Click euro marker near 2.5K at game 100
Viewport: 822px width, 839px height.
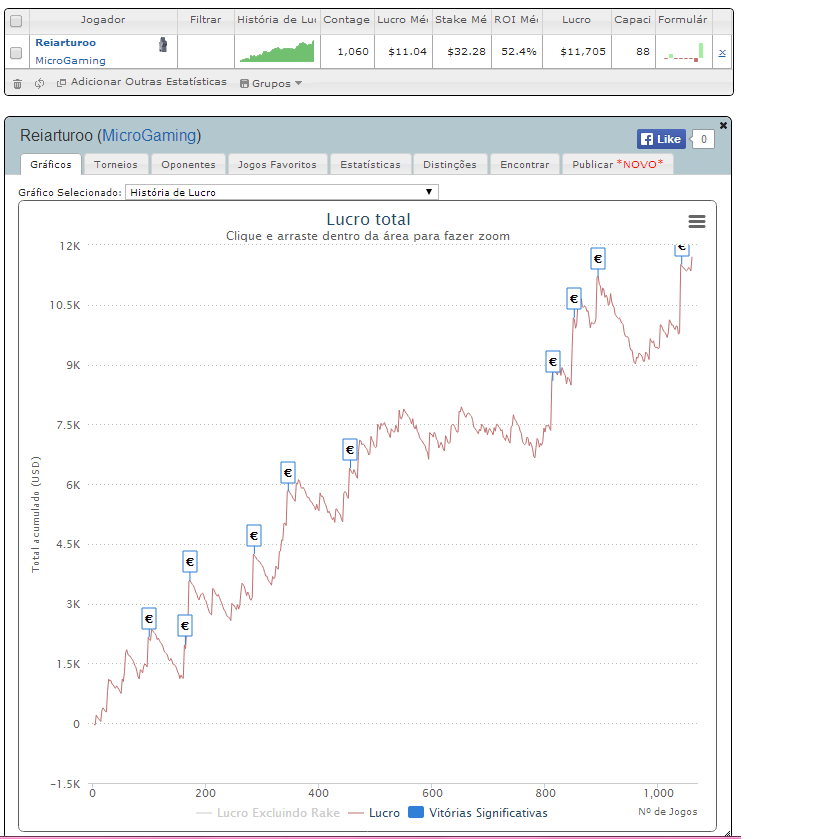[x=149, y=619]
